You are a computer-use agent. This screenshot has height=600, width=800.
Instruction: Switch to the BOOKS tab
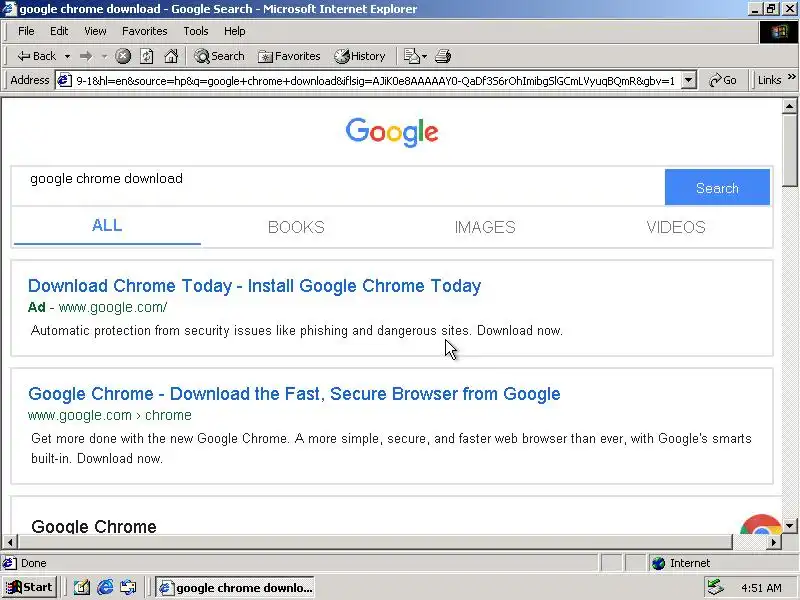[296, 227]
